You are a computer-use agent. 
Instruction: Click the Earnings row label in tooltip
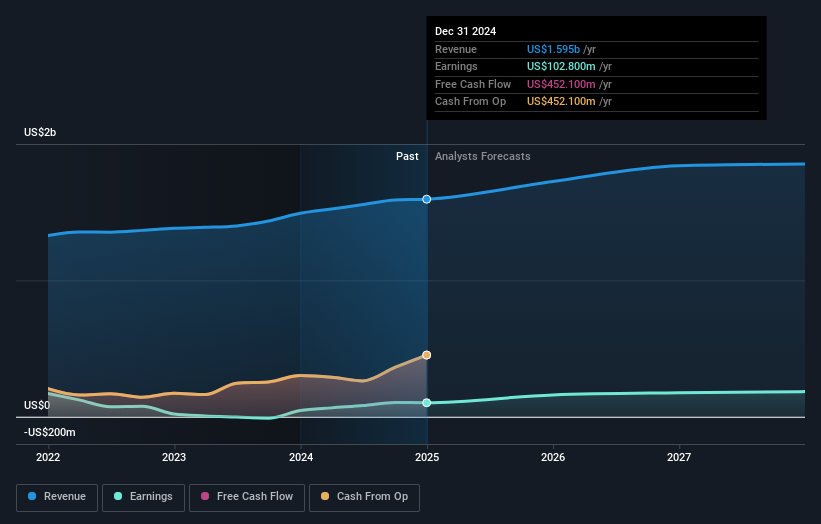[x=456, y=66]
